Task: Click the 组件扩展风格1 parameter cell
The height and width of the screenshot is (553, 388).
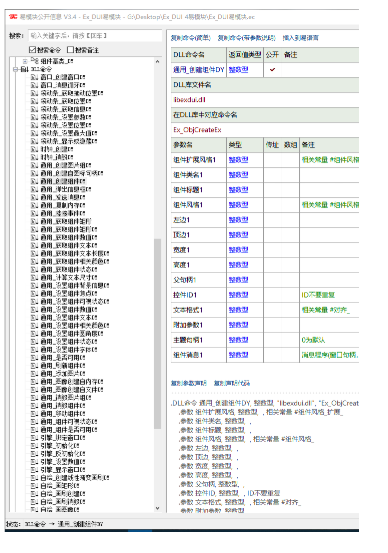Action: (x=199, y=160)
